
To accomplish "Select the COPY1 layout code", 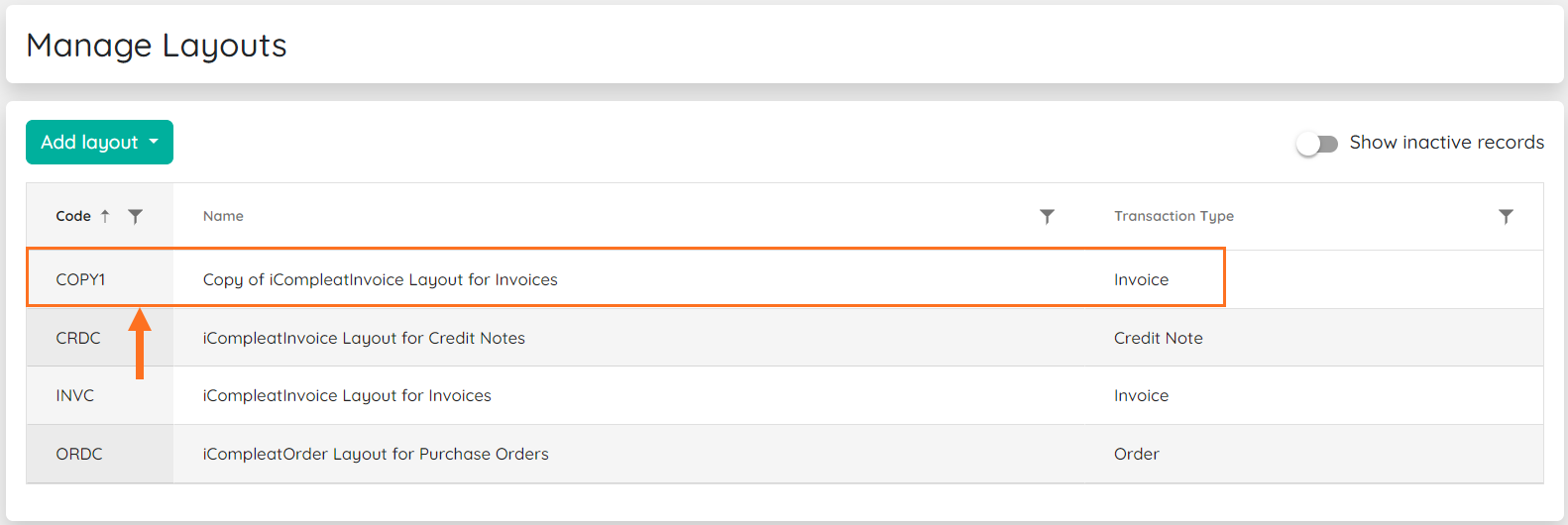I will [x=80, y=279].
